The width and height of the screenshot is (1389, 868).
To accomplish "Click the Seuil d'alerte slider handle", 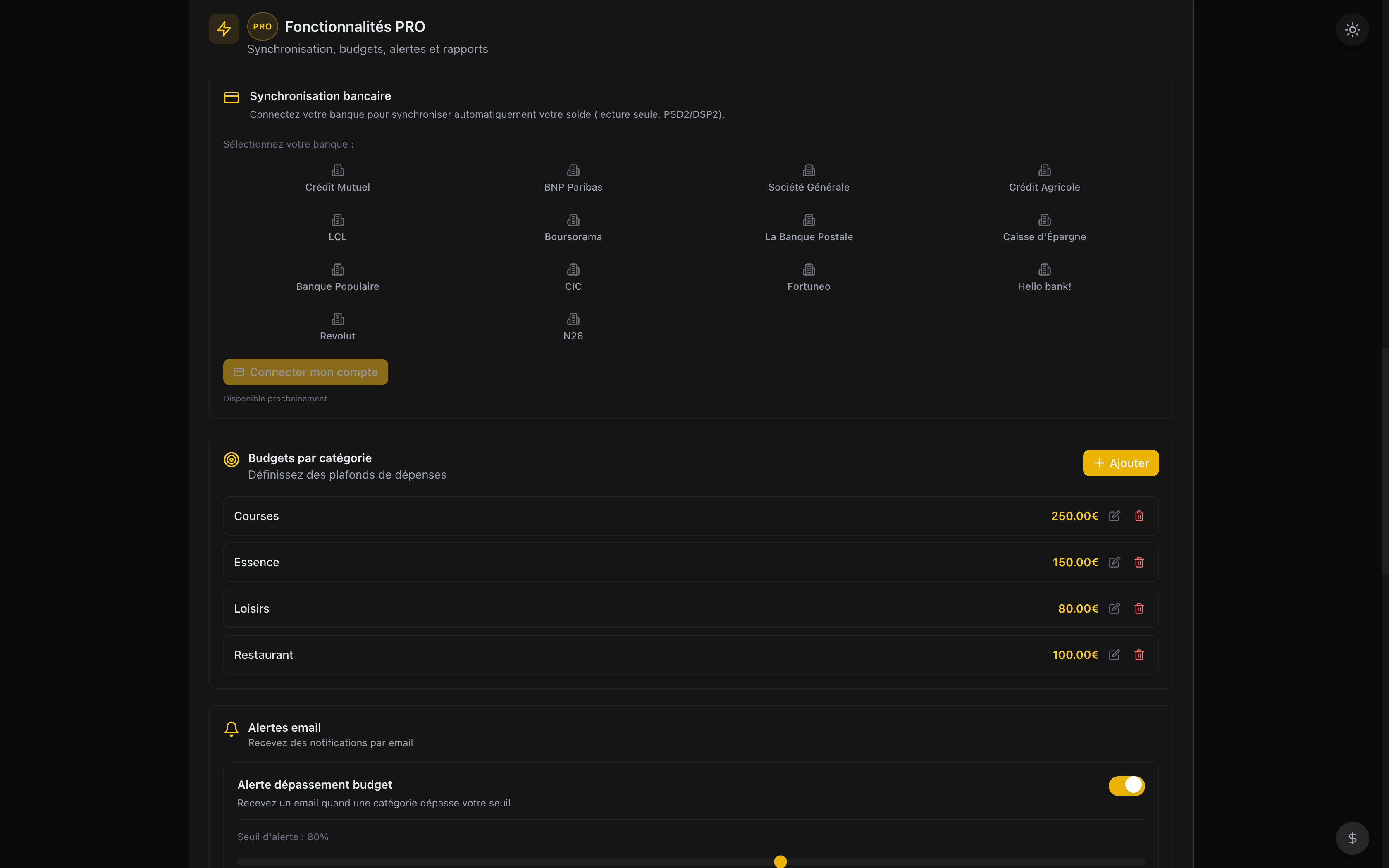I will (x=780, y=861).
